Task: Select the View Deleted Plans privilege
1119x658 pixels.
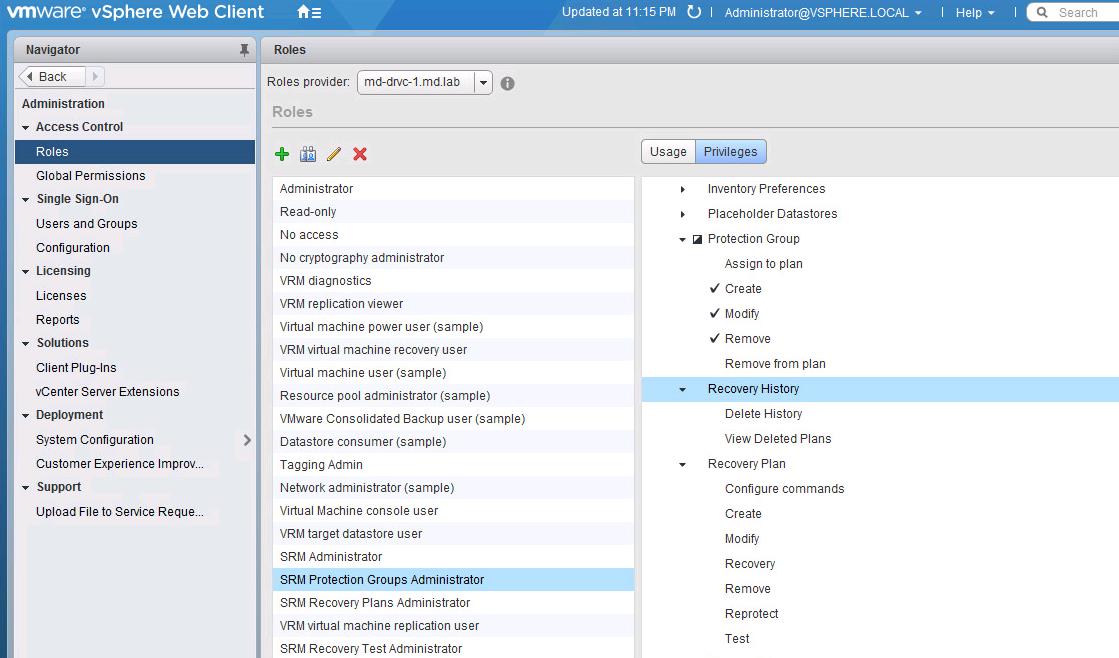Action: coord(778,439)
